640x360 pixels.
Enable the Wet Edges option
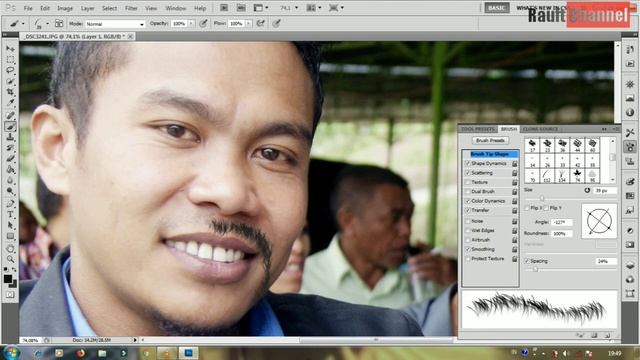pos(468,231)
